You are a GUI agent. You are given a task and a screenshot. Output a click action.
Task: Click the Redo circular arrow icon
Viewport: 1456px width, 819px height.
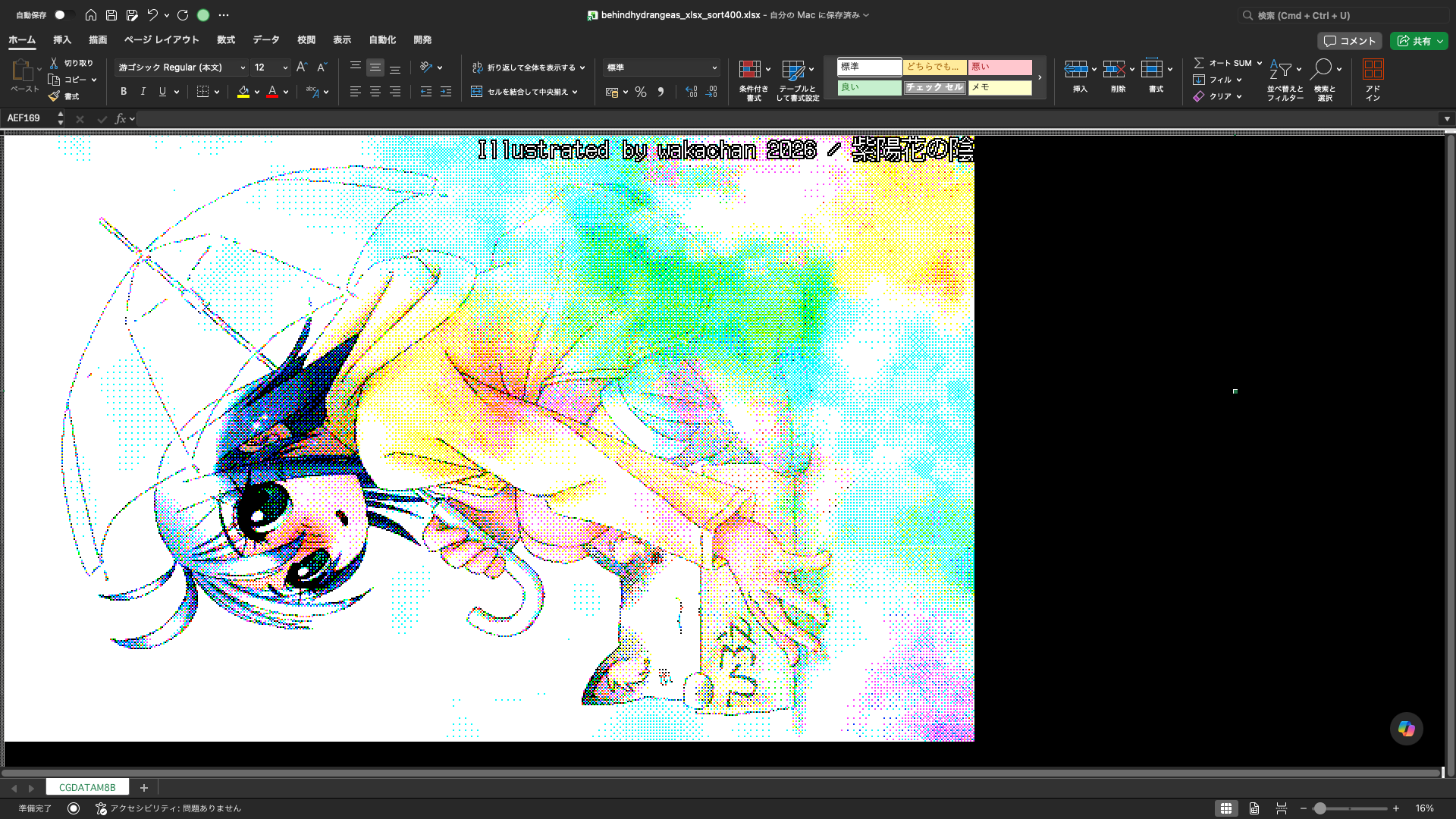point(183,15)
